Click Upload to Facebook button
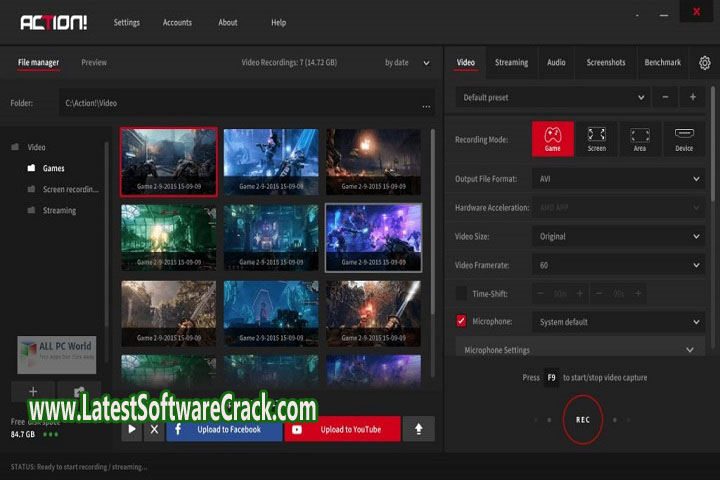The height and width of the screenshot is (480, 720). click(224, 429)
